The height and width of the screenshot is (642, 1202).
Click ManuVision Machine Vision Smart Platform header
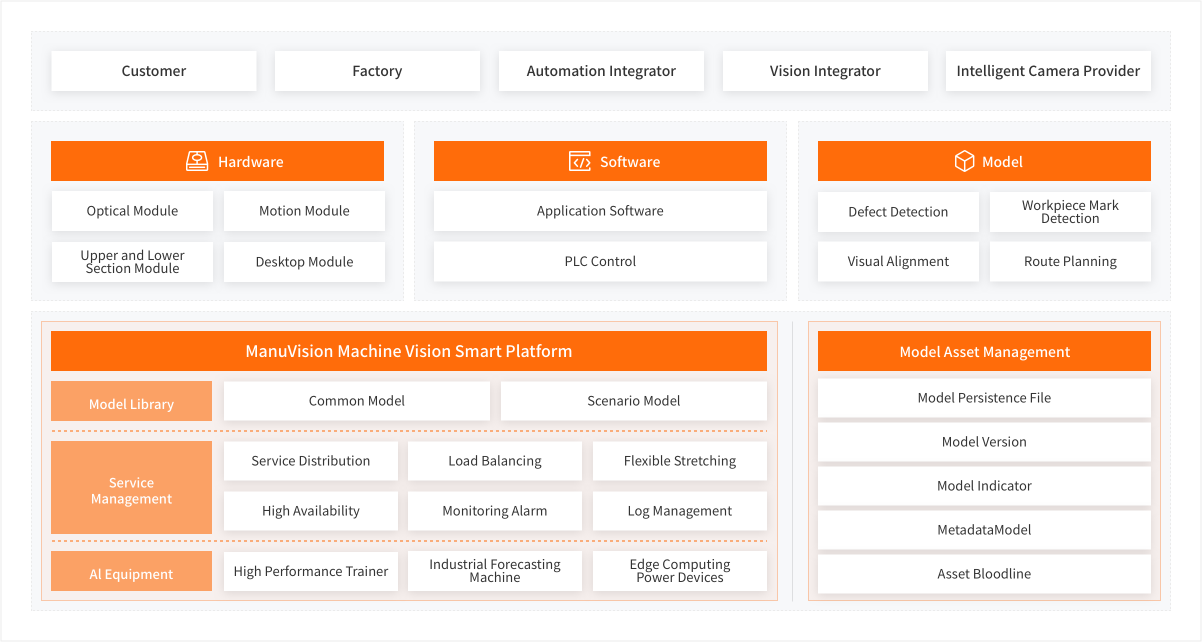(409, 351)
